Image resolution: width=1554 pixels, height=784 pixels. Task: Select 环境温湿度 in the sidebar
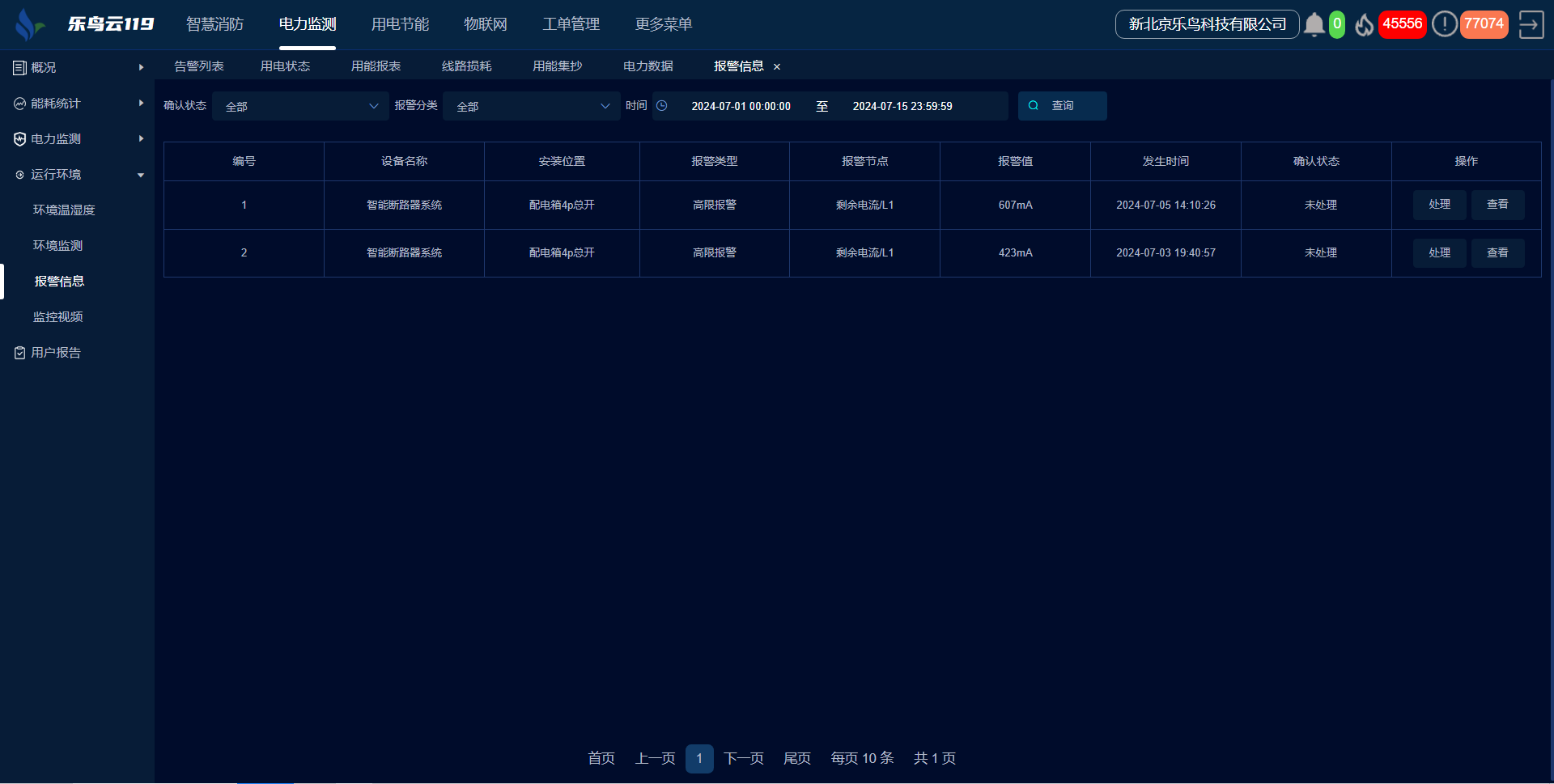click(x=64, y=210)
